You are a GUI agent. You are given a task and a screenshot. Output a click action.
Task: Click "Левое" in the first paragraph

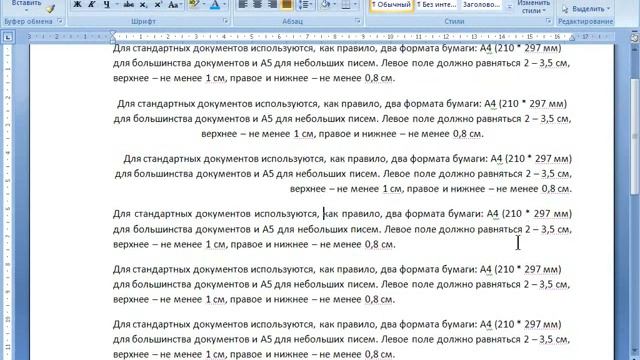pyautogui.click(x=395, y=63)
